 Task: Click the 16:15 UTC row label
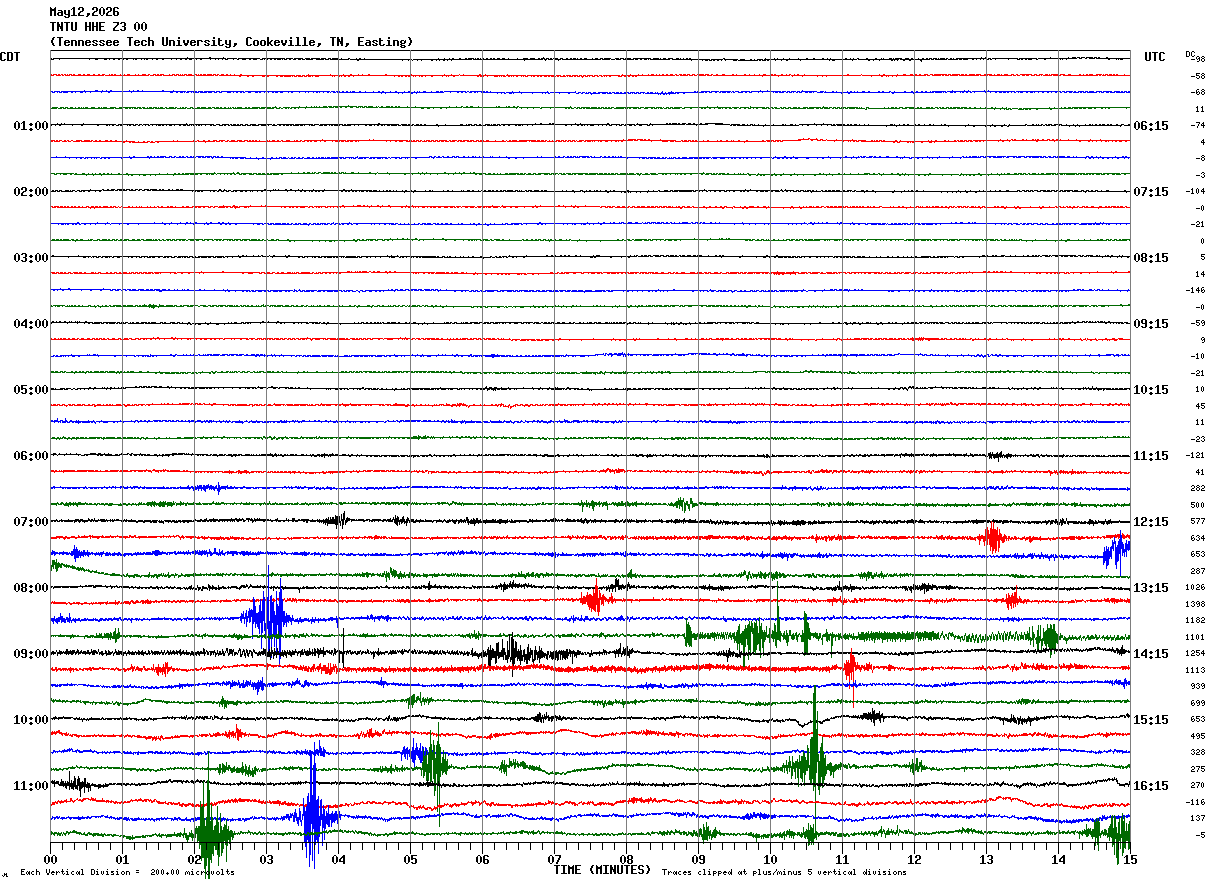(x=1150, y=786)
